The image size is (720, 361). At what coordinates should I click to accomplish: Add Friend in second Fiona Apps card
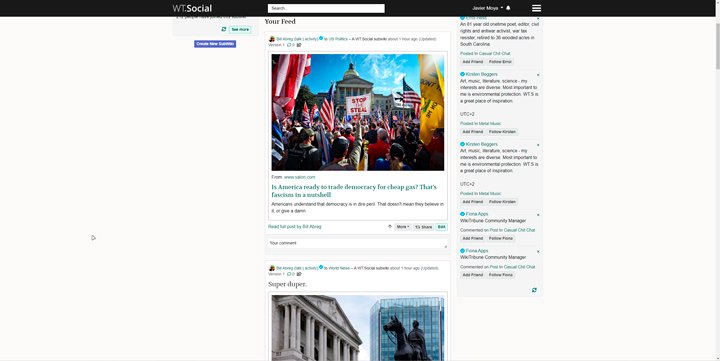(x=472, y=275)
